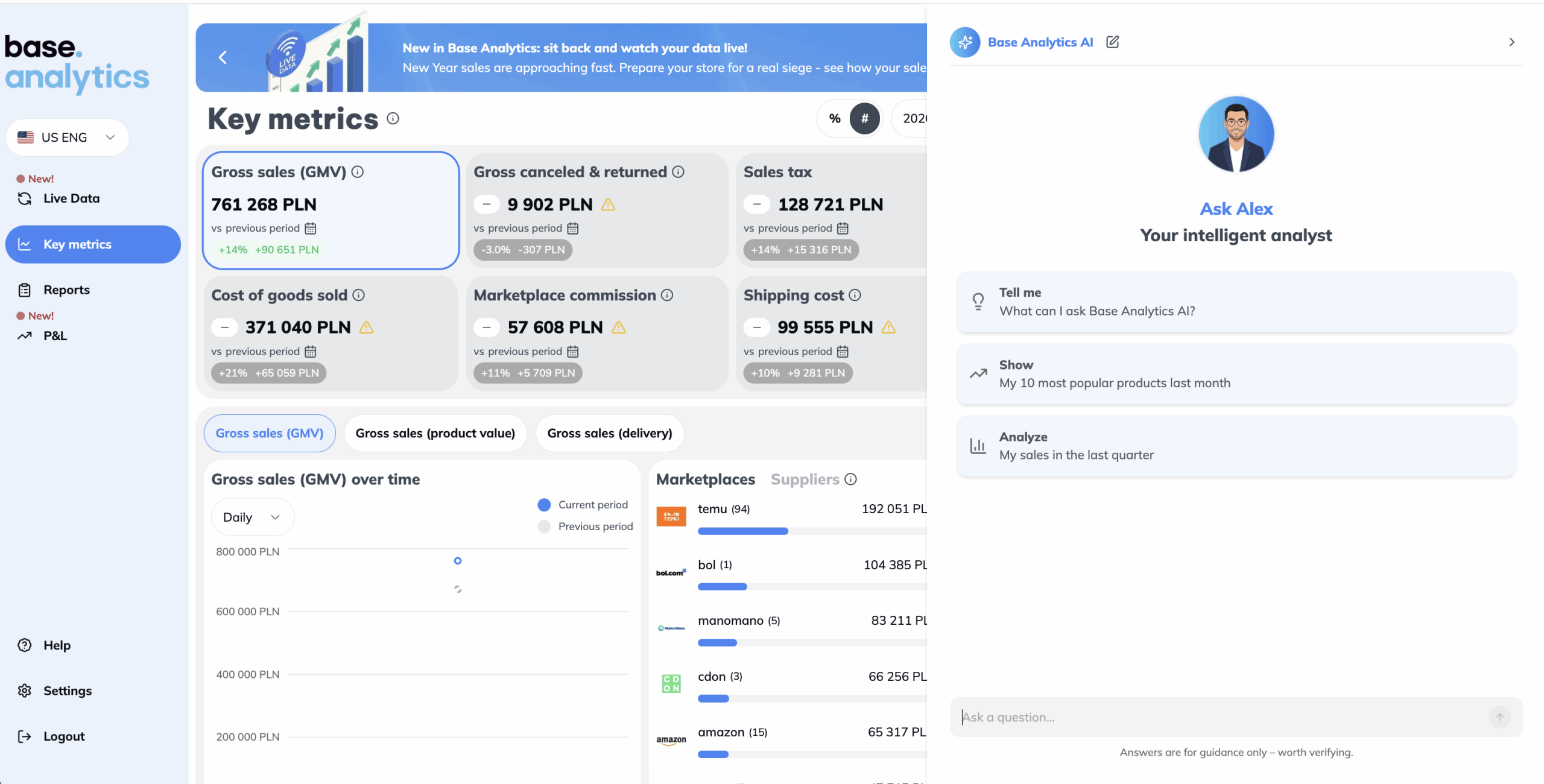The width and height of the screenshot is (1544, 784).
Task: Open the US ENG language dropdown
Action: (67, 138)
